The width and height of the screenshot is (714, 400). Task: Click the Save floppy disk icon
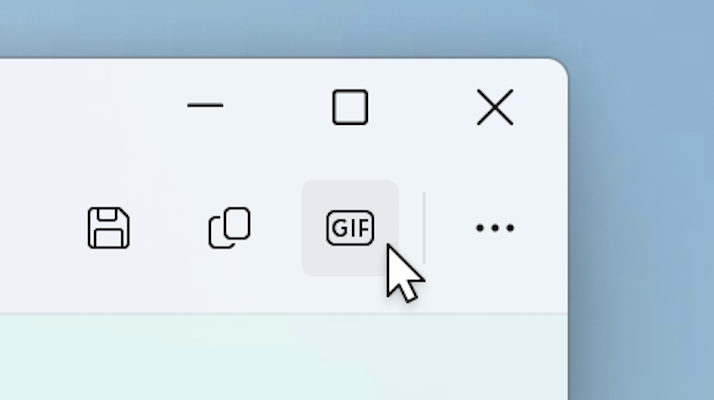108,228
